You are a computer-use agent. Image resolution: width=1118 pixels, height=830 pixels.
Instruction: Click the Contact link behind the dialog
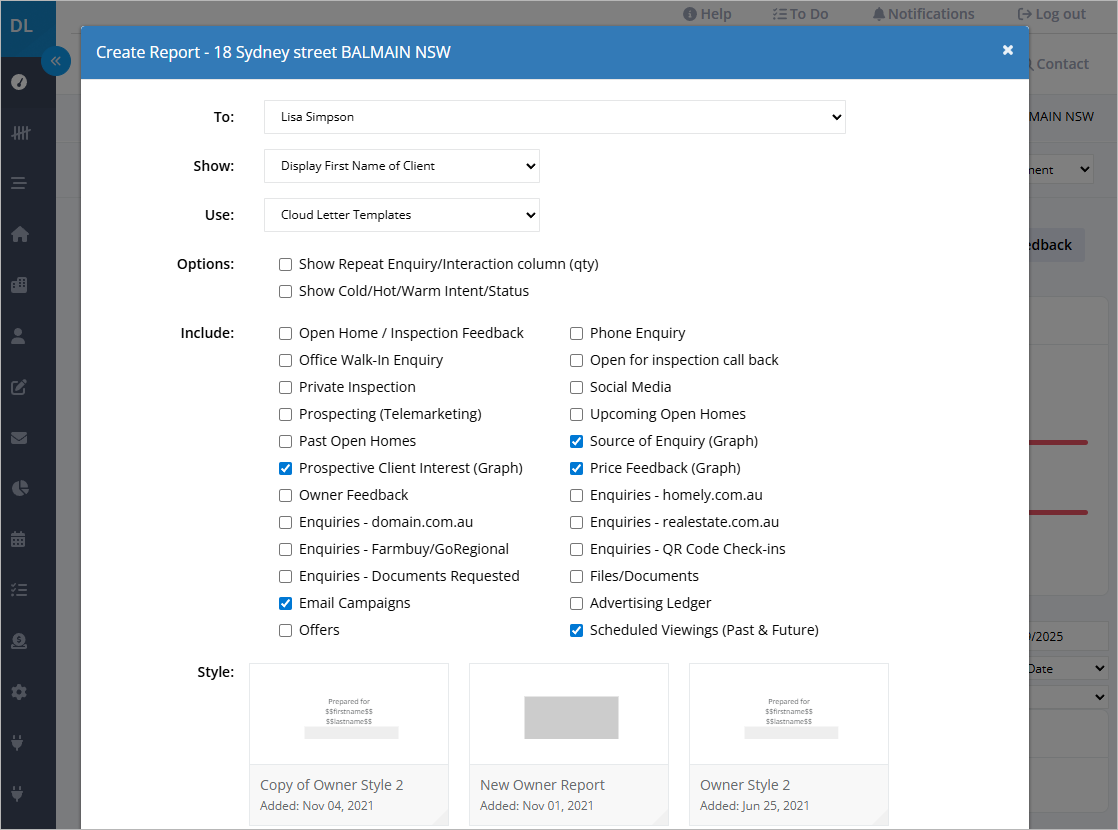point(1060,64)
